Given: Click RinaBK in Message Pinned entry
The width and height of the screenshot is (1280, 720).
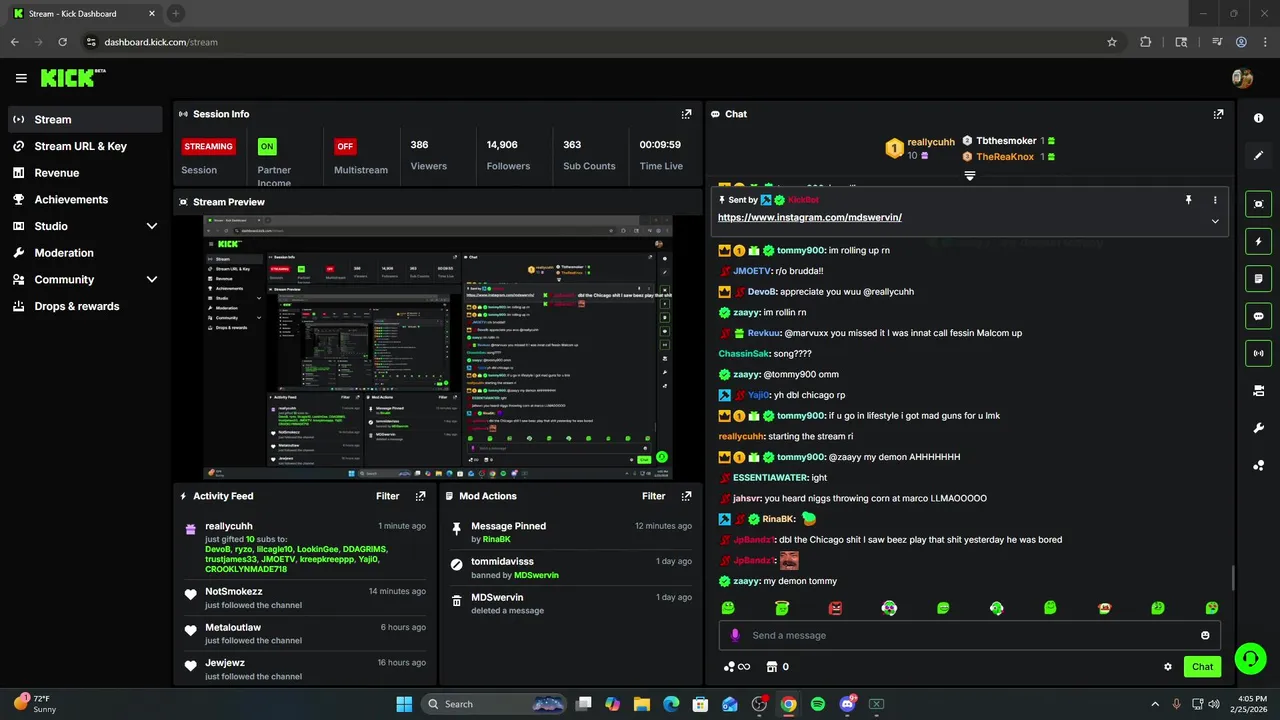Looking at the screenshot, I should coord(497,539).
